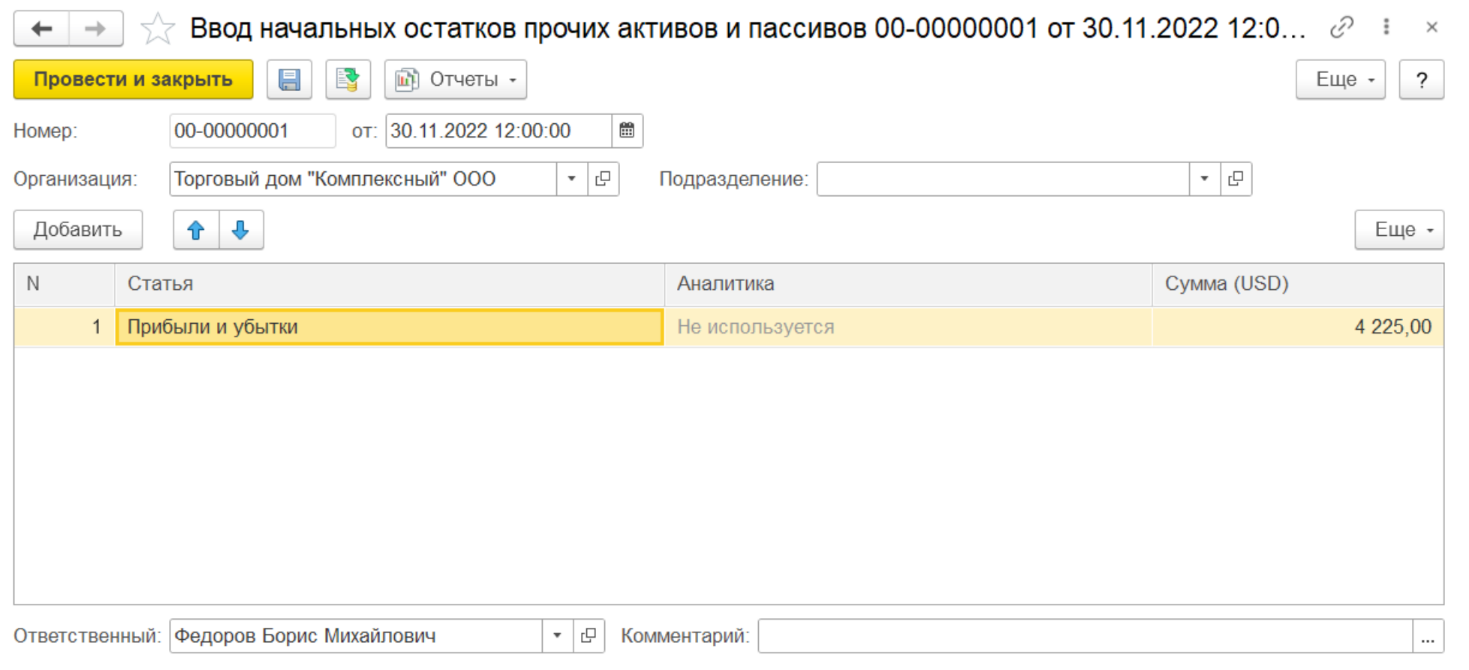Viewport: 1469px width, 670px height.
Task: Click the Комментарий input field
Action: 1085,636
